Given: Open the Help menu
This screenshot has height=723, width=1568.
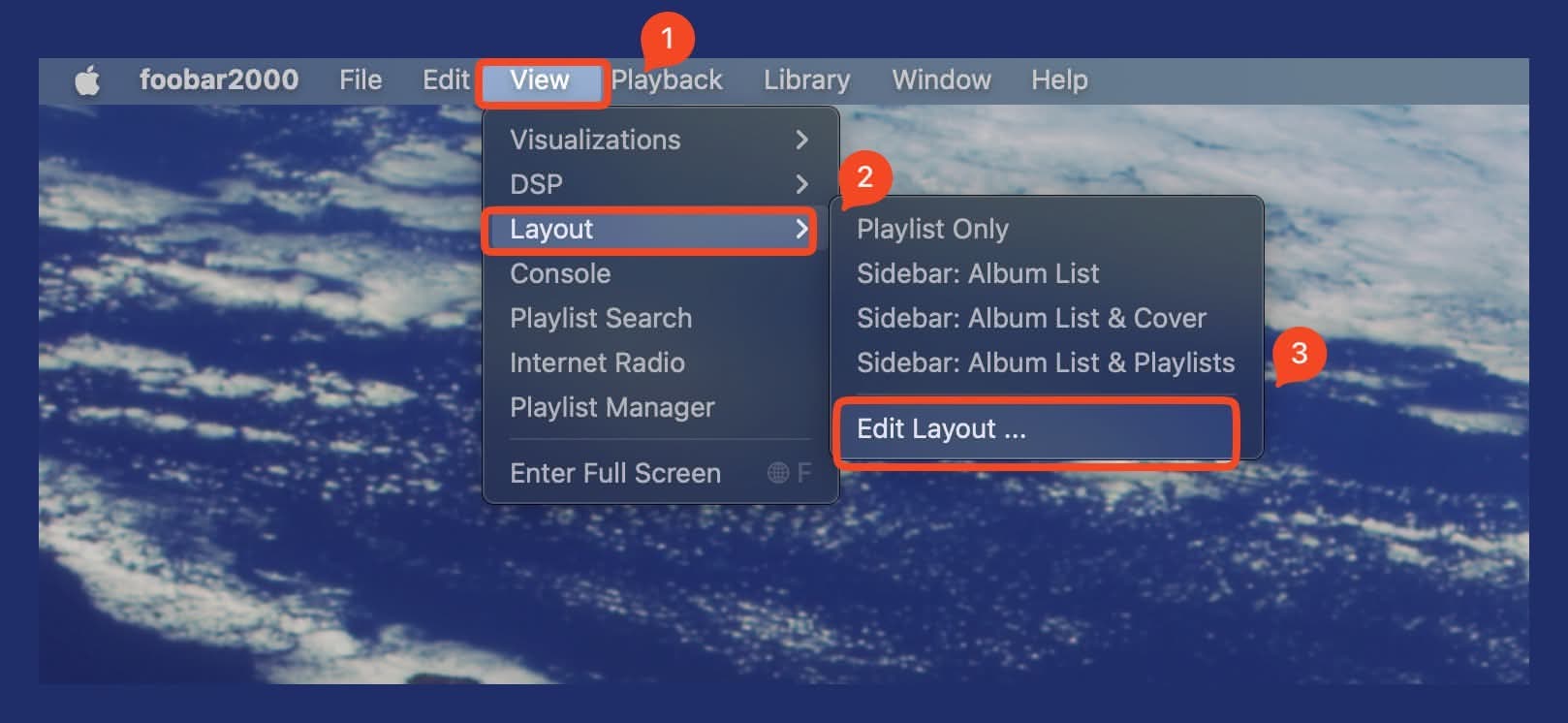Looking at the screenshot, I should click(1059, 79).
